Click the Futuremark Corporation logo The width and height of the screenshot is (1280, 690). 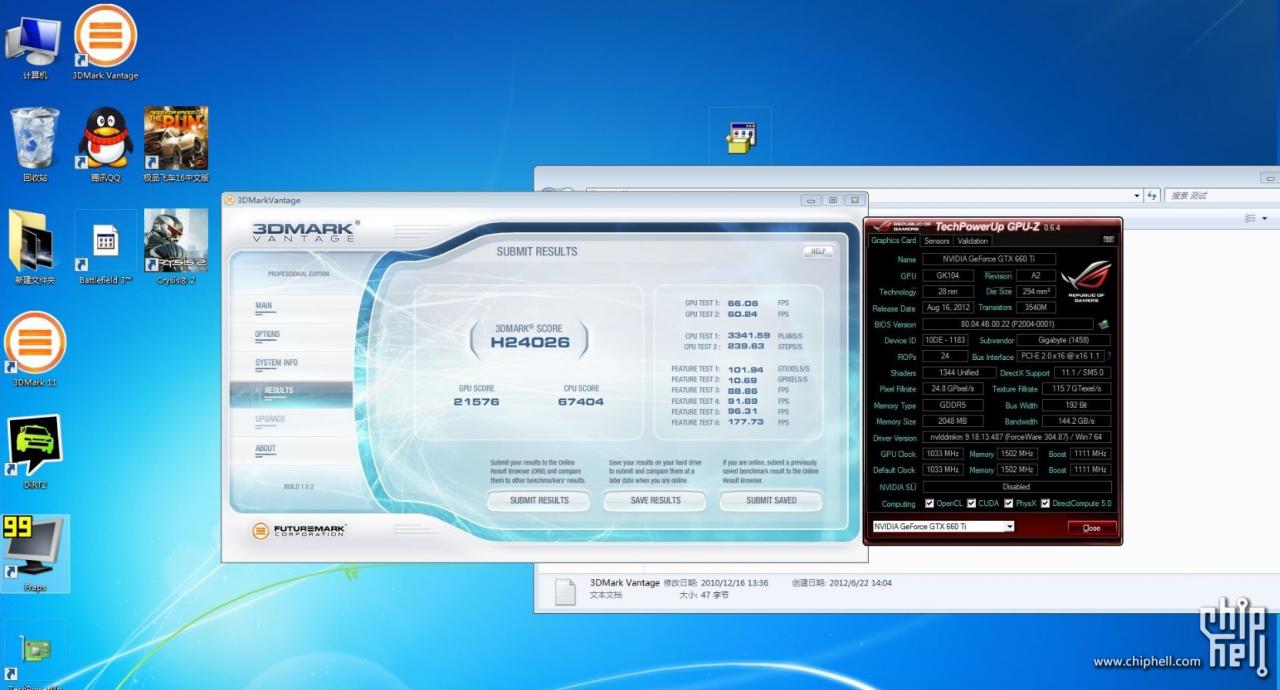(x=297, y=531)
